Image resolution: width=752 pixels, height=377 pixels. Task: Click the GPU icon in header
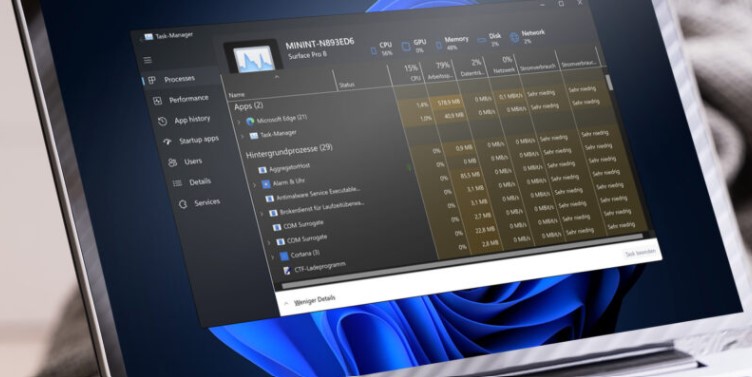pyautogui.click(x=407, y=47)
